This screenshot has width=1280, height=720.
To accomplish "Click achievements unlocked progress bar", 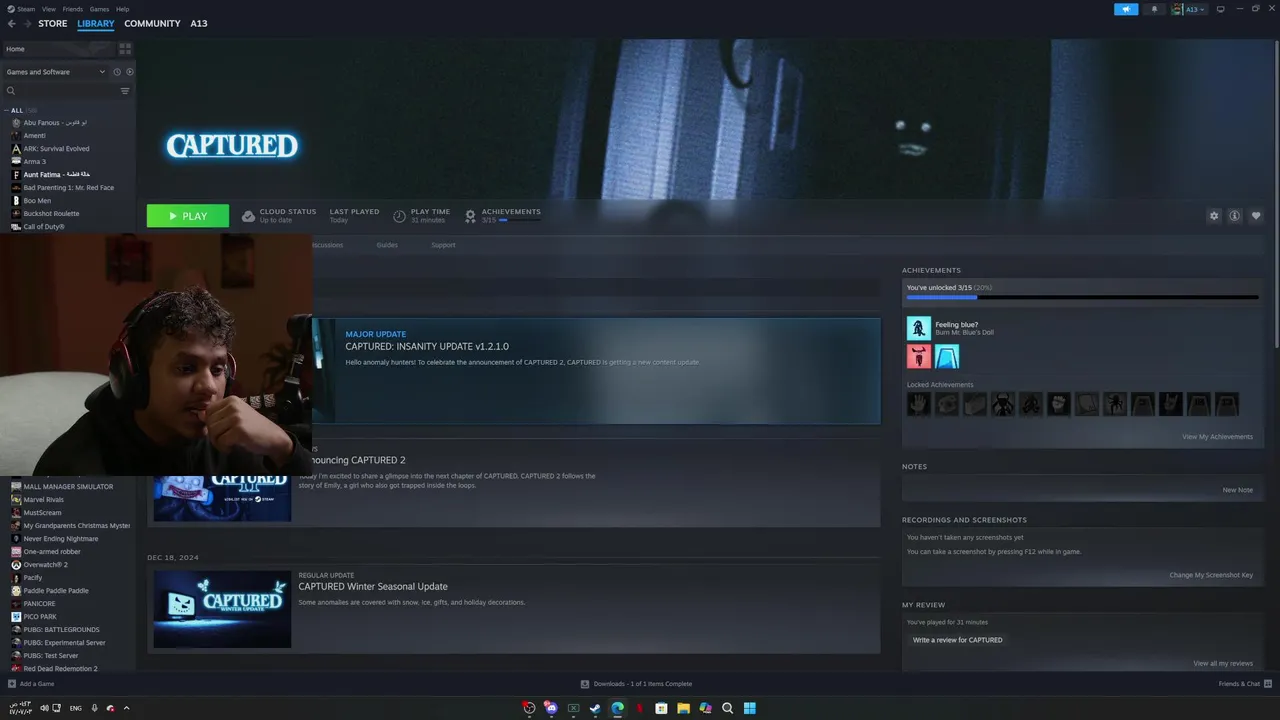I will (1082, 297).
